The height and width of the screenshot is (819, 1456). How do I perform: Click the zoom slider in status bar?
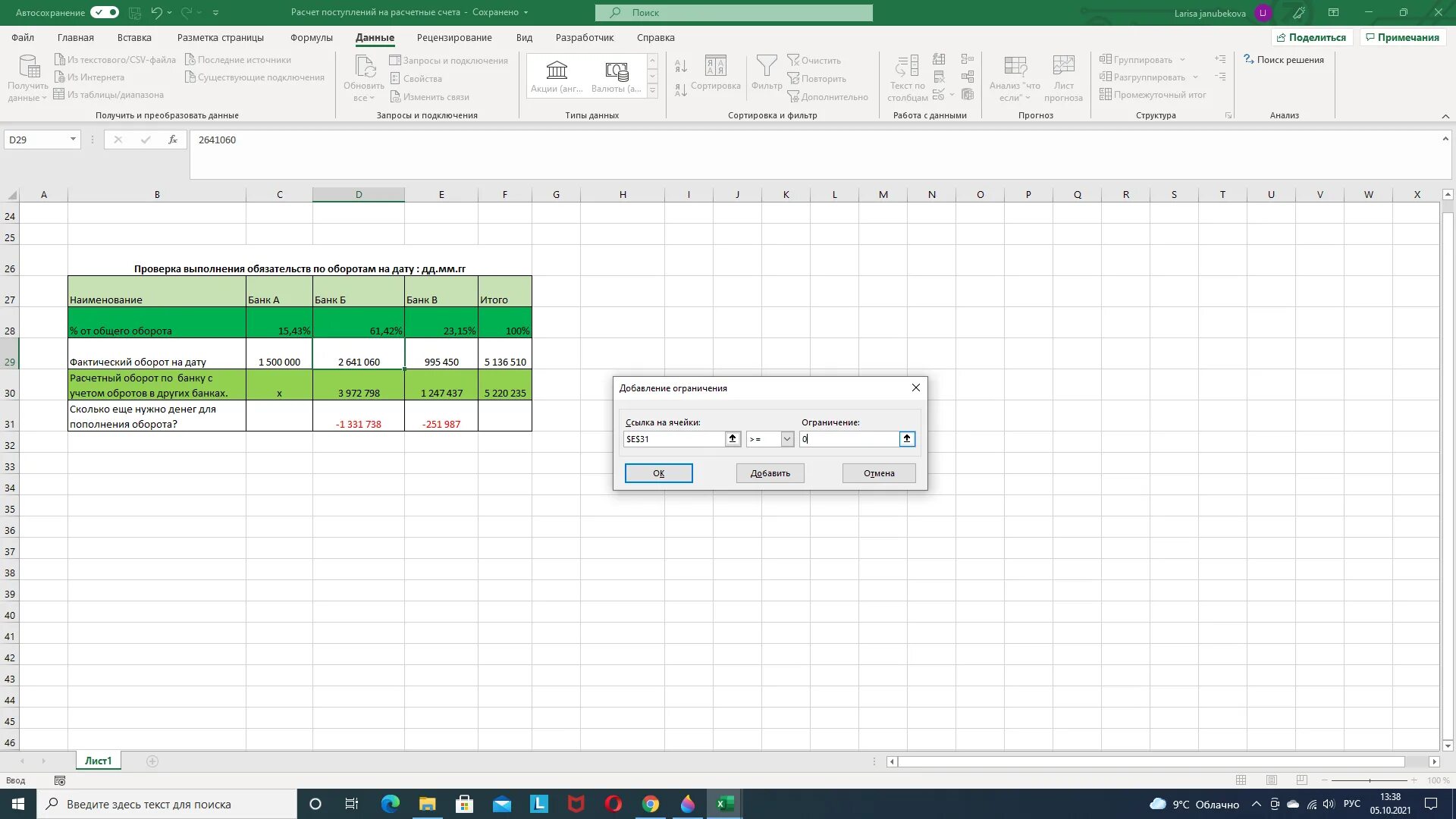coord(1370,780)
